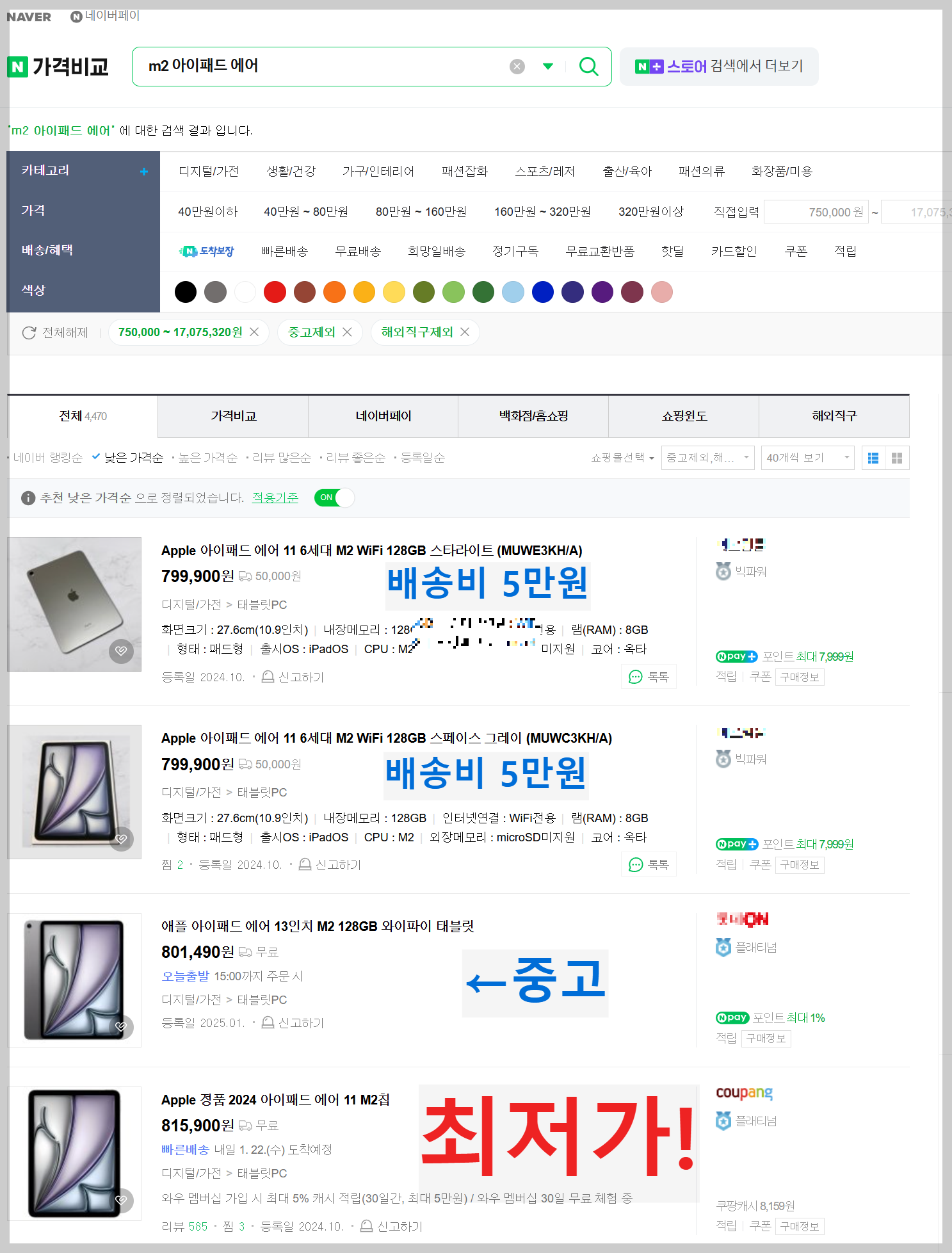Clear the search box with the X icon
Screen dimensions: 952x1253
pos(517,67)
